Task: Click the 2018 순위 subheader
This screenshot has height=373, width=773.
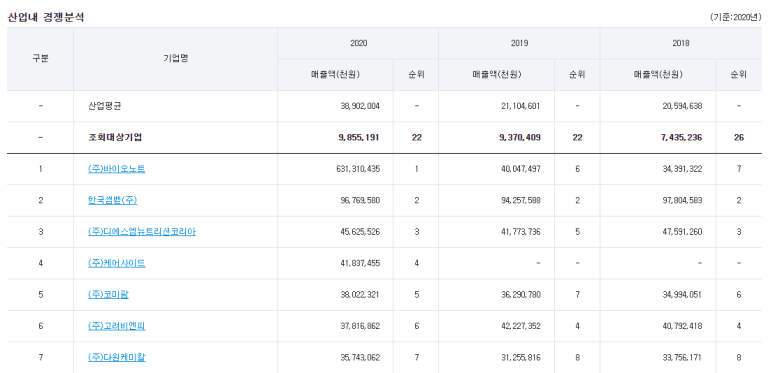Action: point(738,75)
